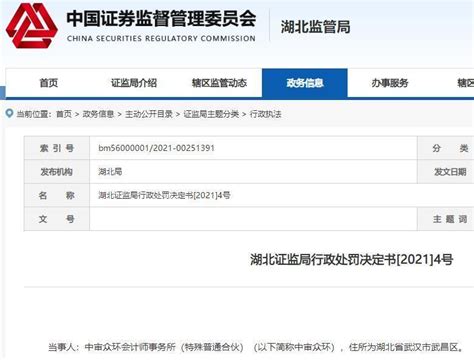Click the 主题词 label cell
The image size is (474, 360).
tap(446, 219)
